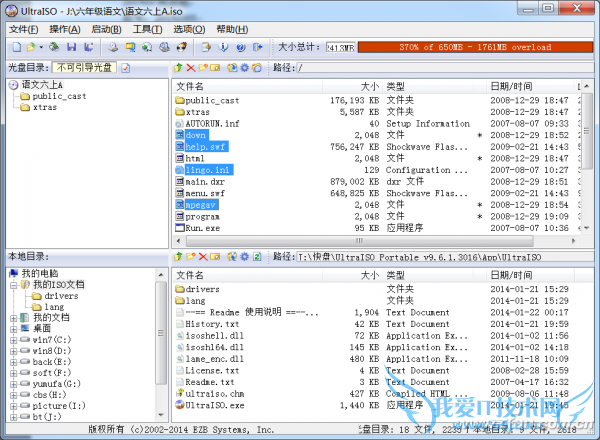Click the boot info icon beside 不可引导光盘

coord(126,68)
